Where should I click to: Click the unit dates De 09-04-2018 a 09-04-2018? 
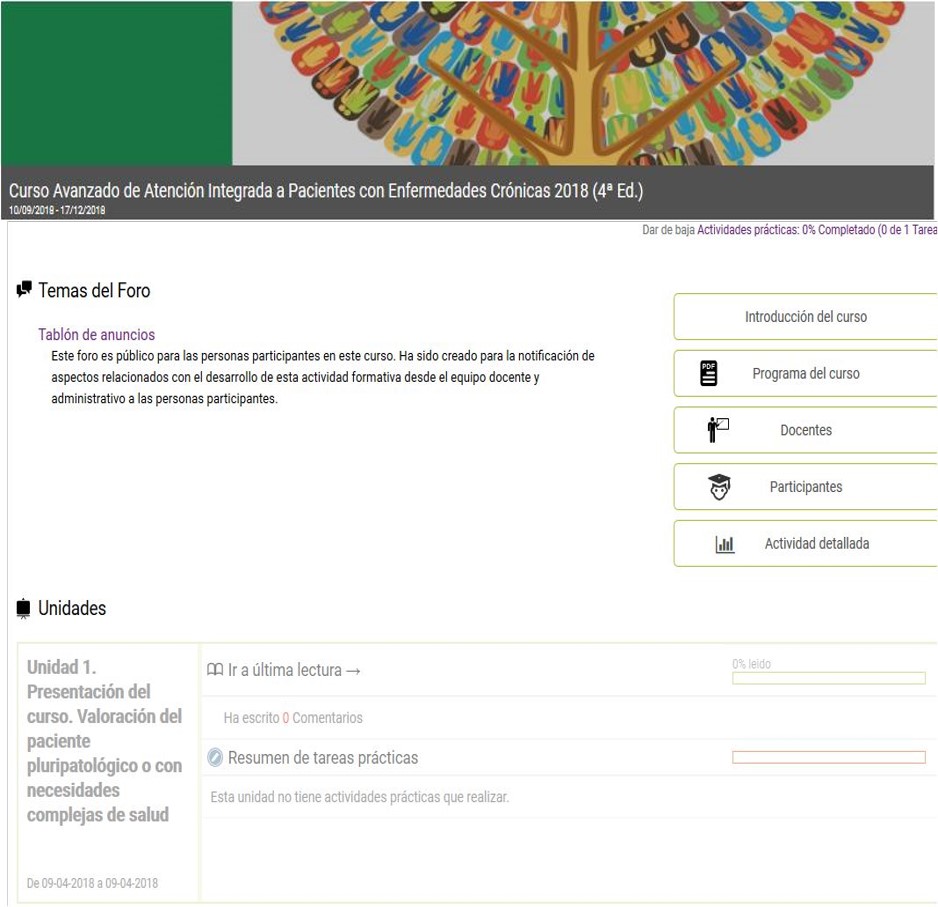[x=92, y=883]
